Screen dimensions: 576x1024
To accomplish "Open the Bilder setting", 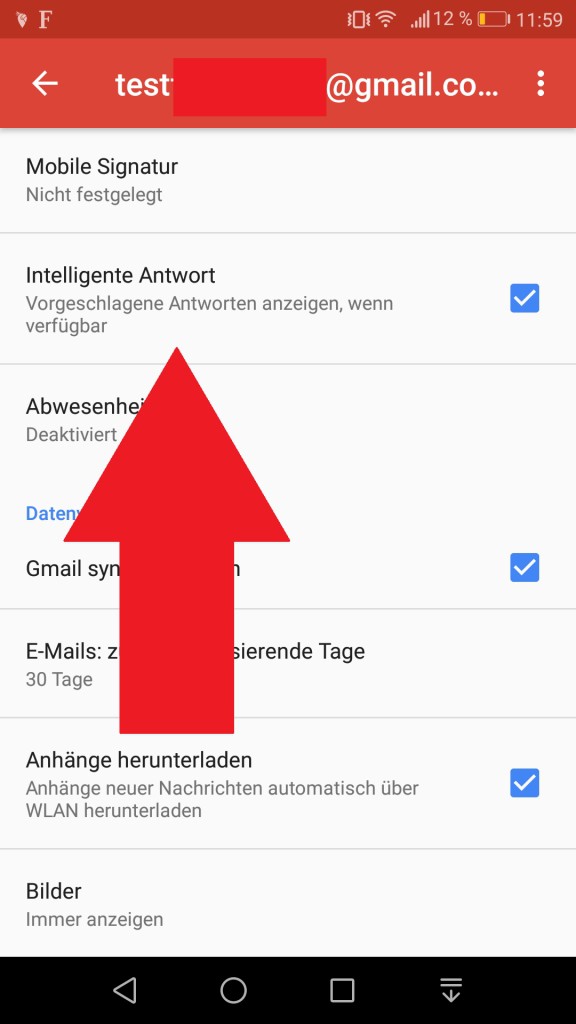I will (x=288, y=904).
